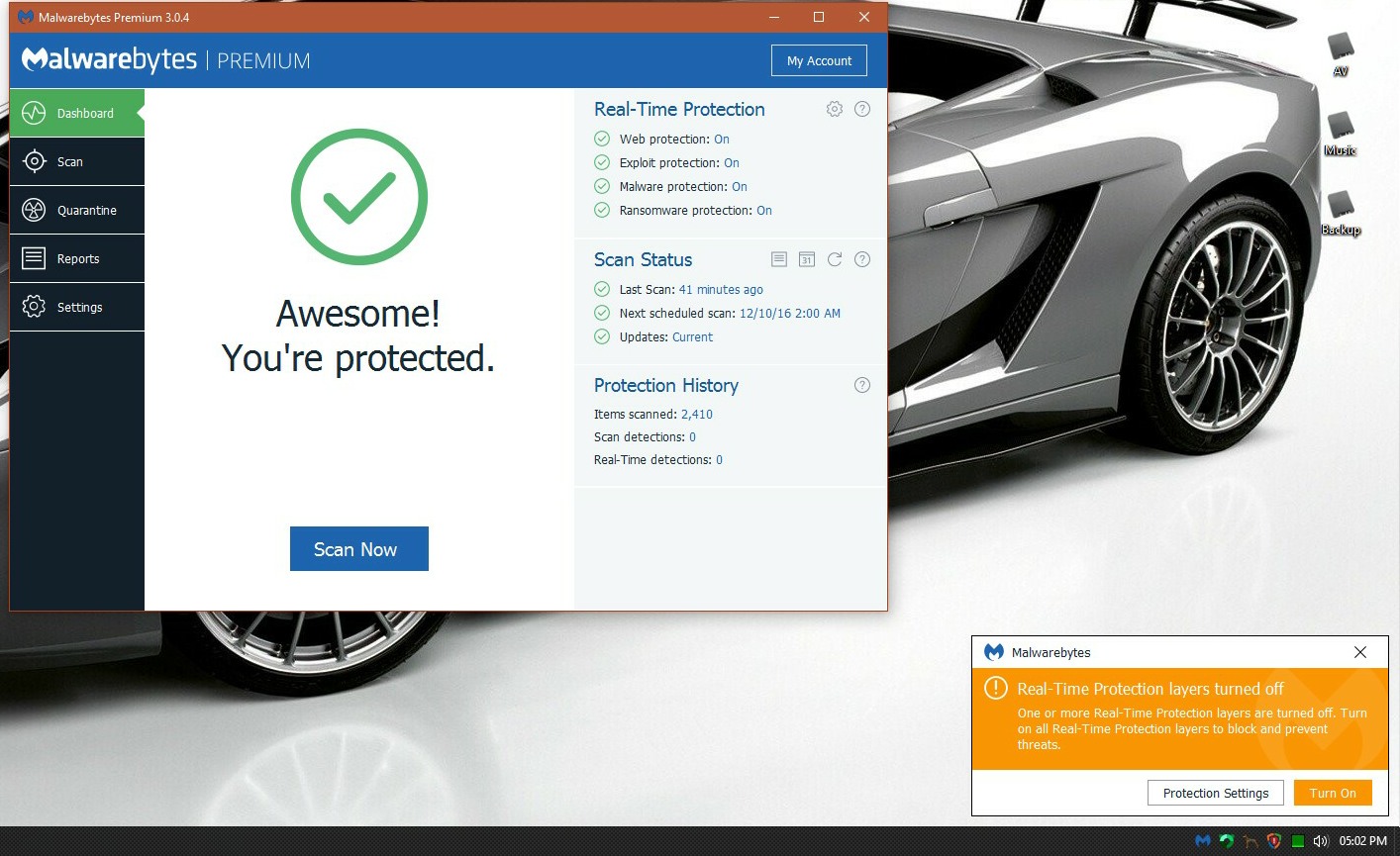Select the Backup desktop icon
The image size is (1400, 856).
[1341, 212]
